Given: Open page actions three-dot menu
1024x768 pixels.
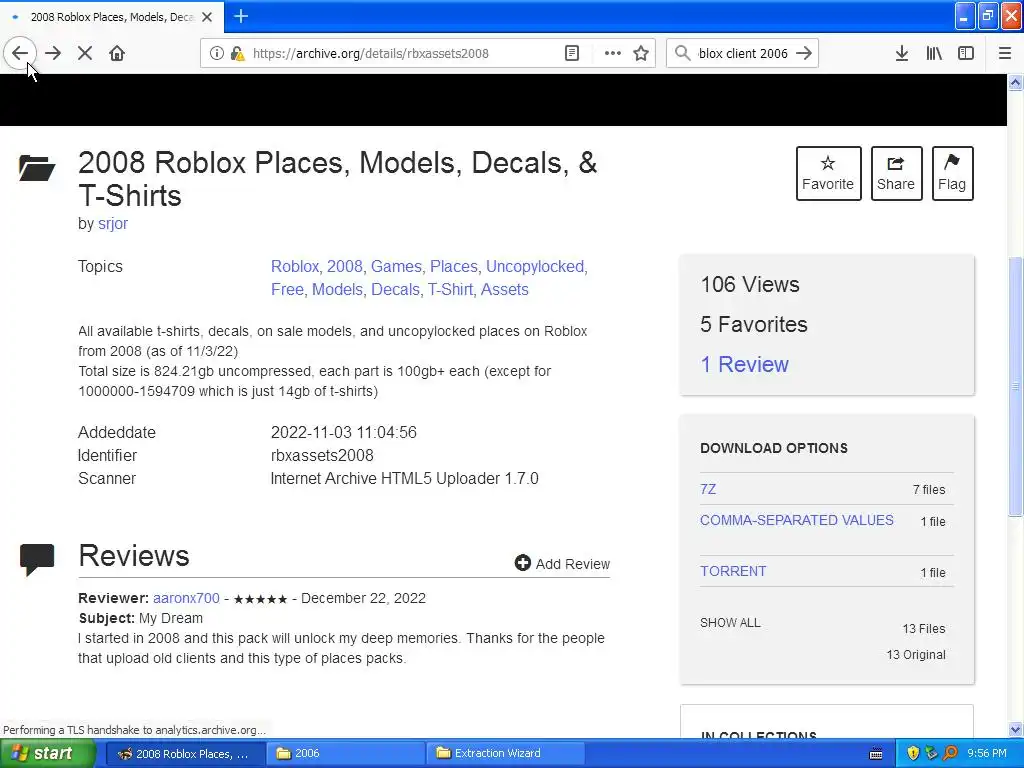Looking at the screenshot, I should [x=613, y=54].
